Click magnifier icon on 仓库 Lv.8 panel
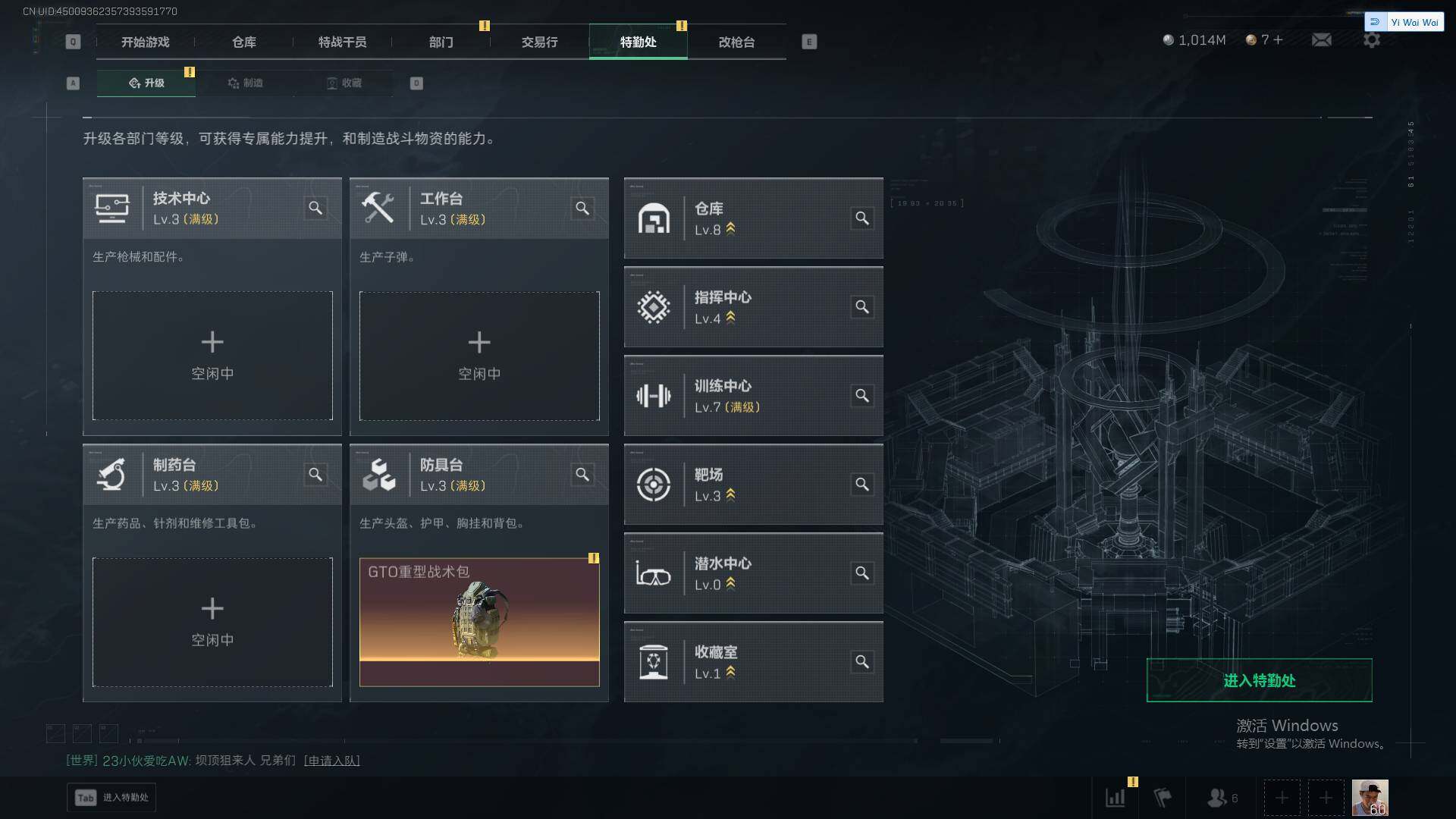Screen dimensions: 1456x819 tap(862, 218)
